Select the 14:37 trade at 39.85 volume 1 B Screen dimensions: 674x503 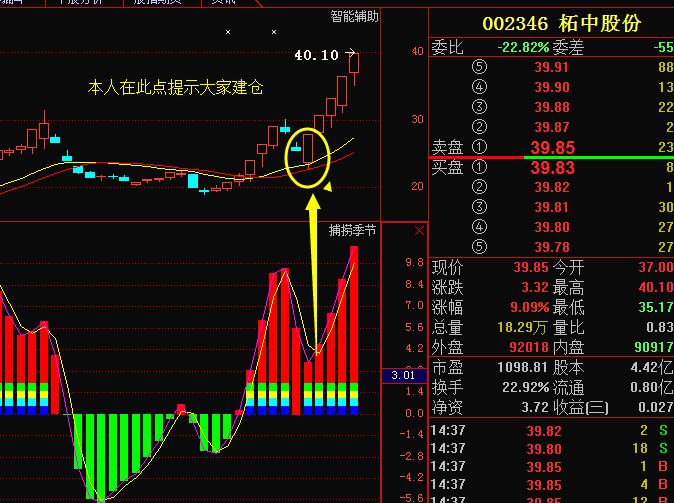[552, 466]
